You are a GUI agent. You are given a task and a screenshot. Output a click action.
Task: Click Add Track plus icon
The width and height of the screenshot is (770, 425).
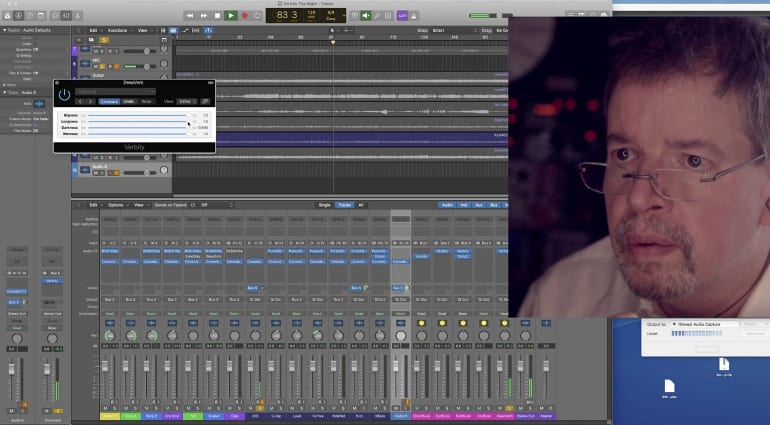click(78, 40)
